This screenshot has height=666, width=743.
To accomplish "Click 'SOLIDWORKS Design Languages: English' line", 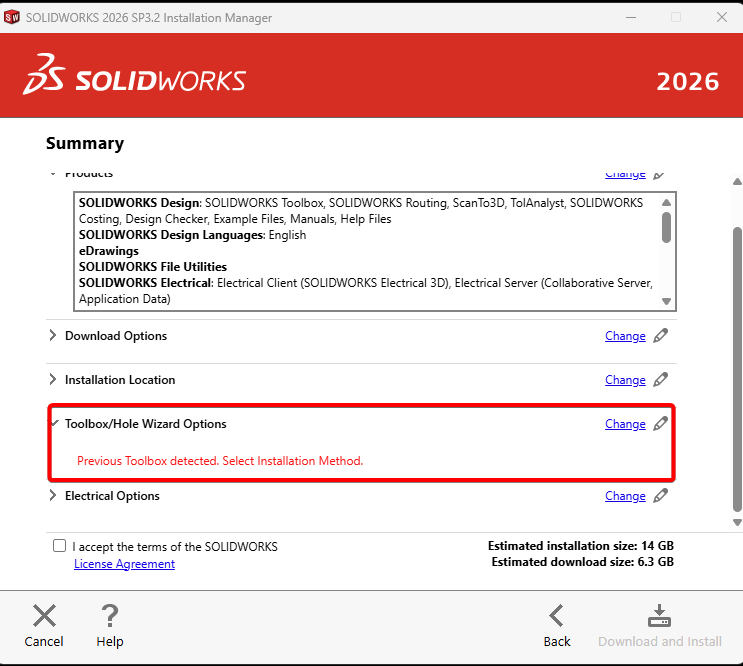I will [x=192, y=235].
